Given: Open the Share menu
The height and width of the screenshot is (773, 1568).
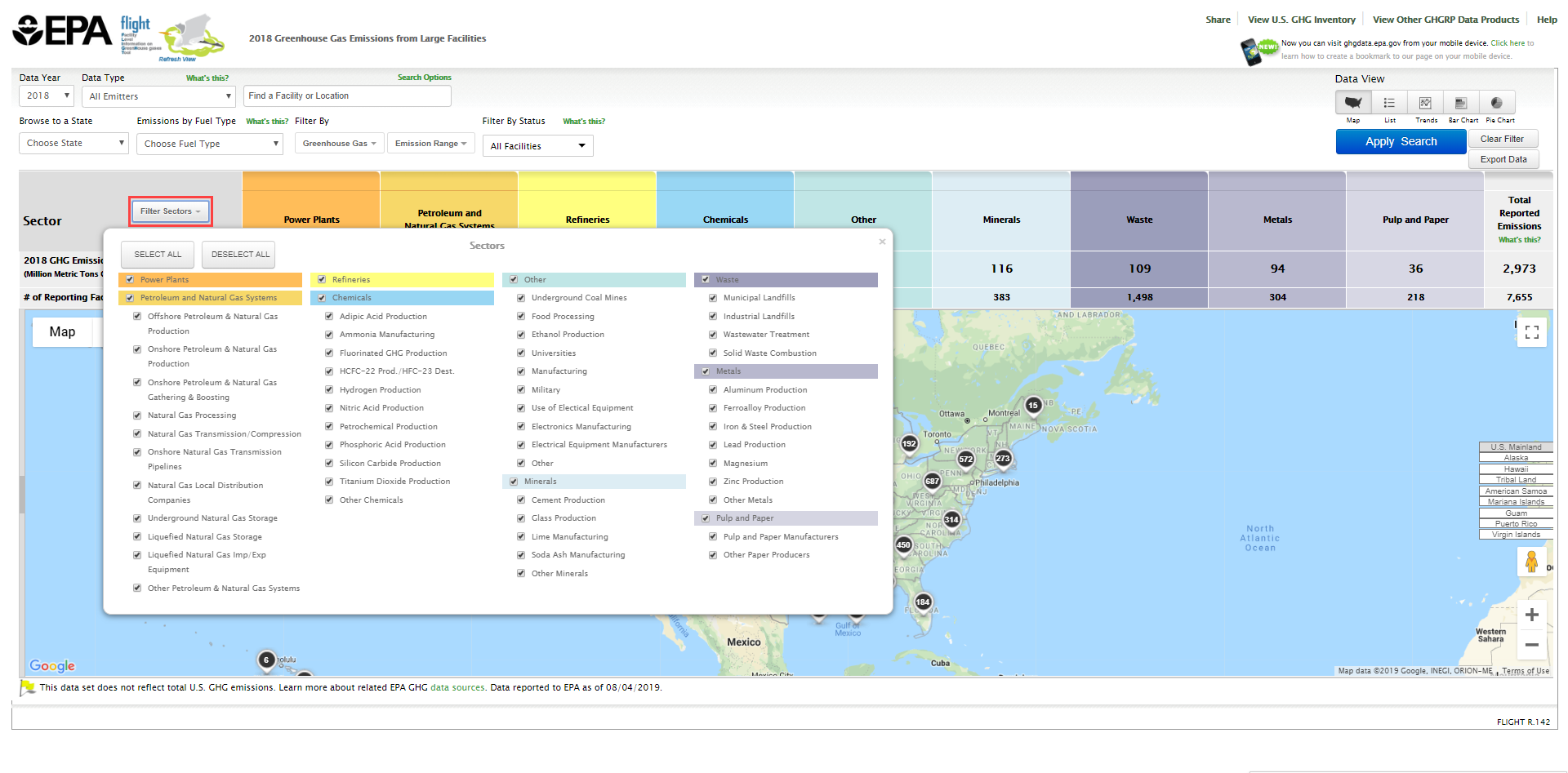Looking at the screenshot, I should (x=1218, y=20).
